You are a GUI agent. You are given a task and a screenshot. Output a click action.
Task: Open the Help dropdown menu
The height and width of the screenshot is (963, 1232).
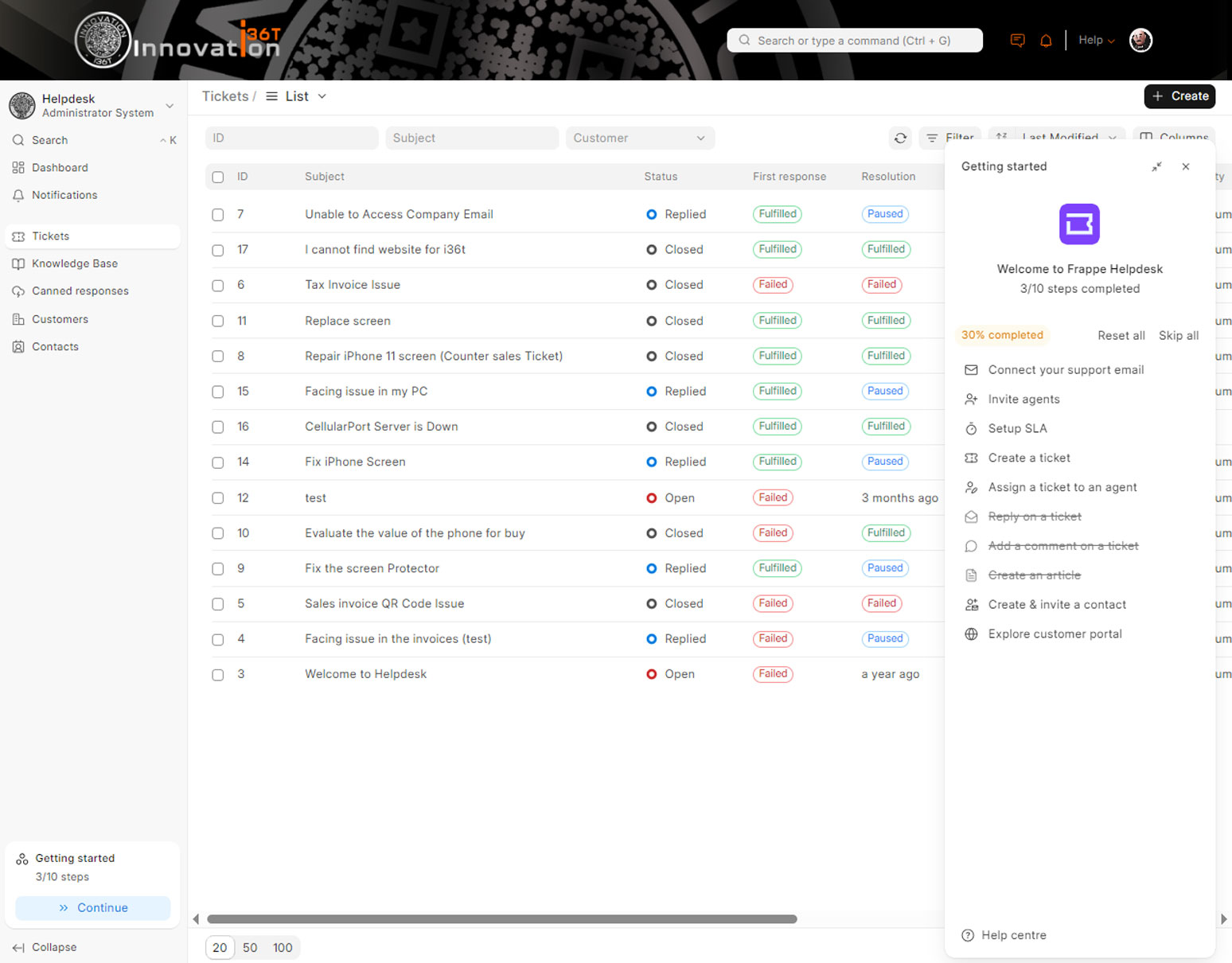(x=1096, y=41)
